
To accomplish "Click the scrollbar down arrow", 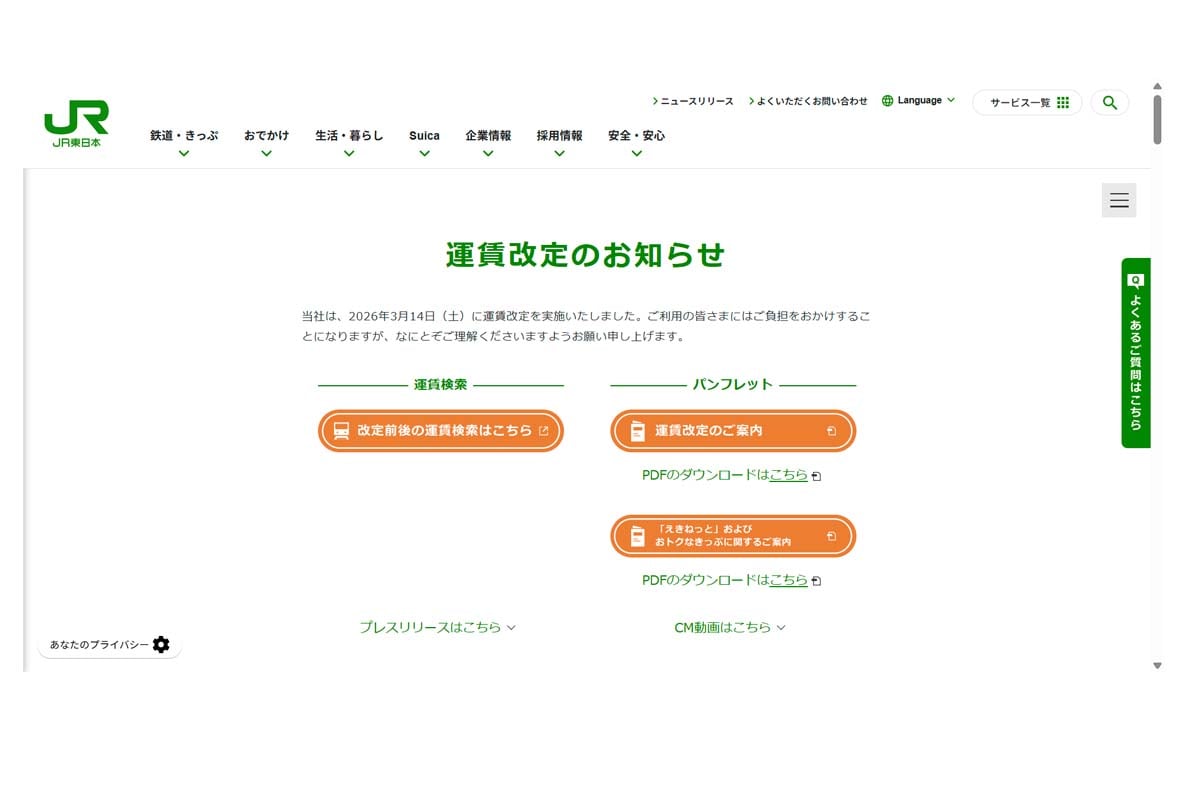I will pyautogui.click(x=1157, y=665).
